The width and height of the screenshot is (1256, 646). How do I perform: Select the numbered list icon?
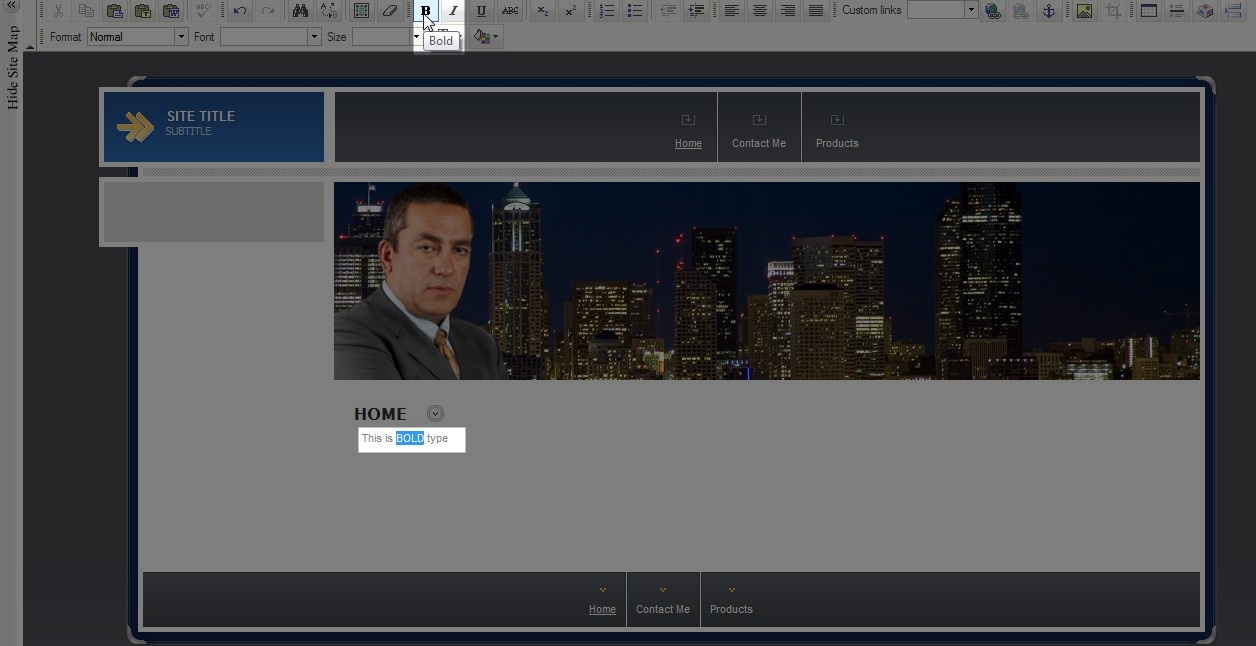coord(607,11)
